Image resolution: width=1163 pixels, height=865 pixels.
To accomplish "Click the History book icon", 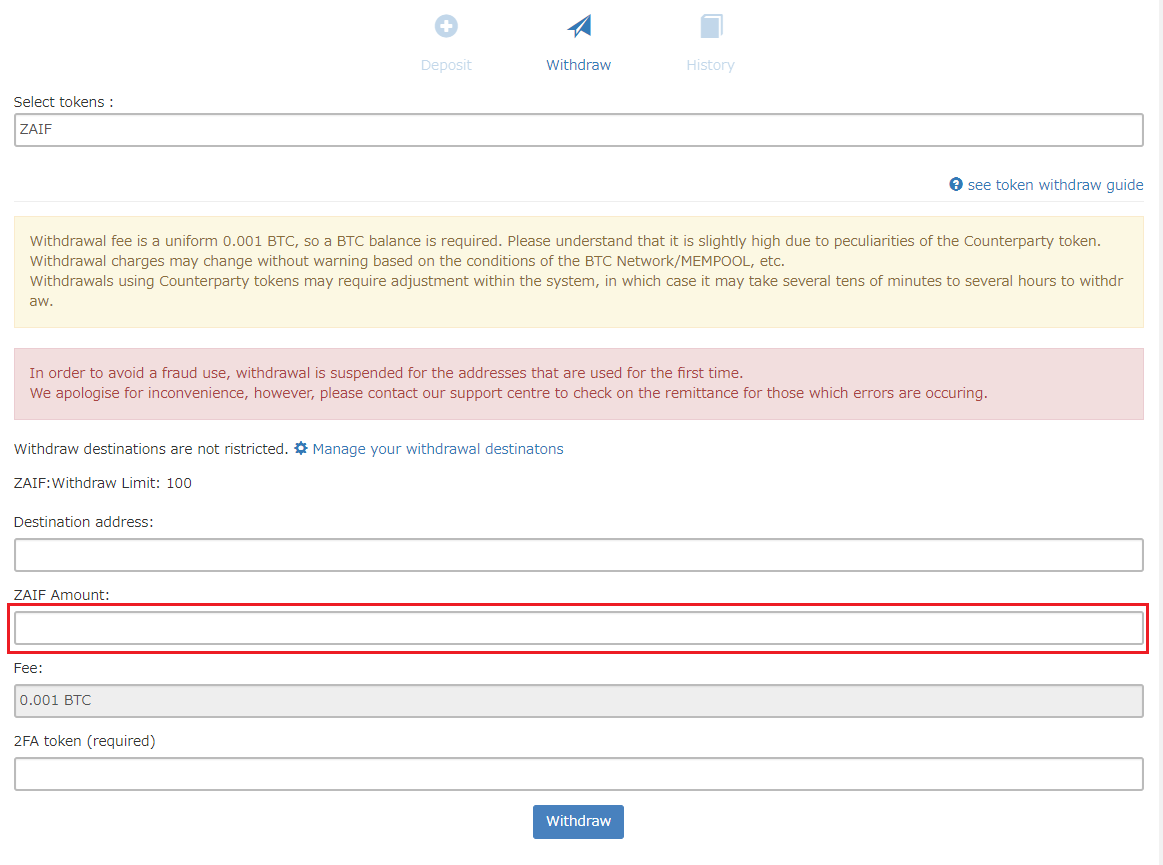I will click(x=711, y=26).
